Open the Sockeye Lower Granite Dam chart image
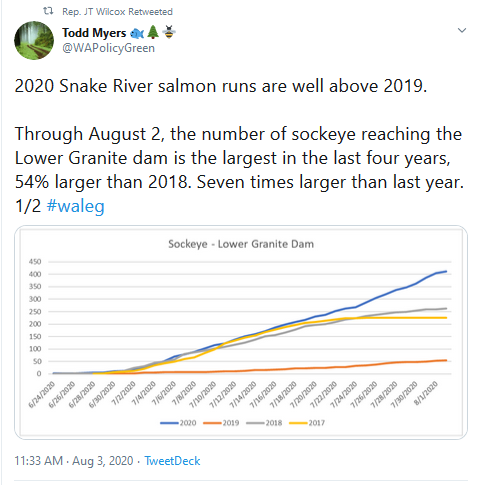 click(x=241, y=332)
